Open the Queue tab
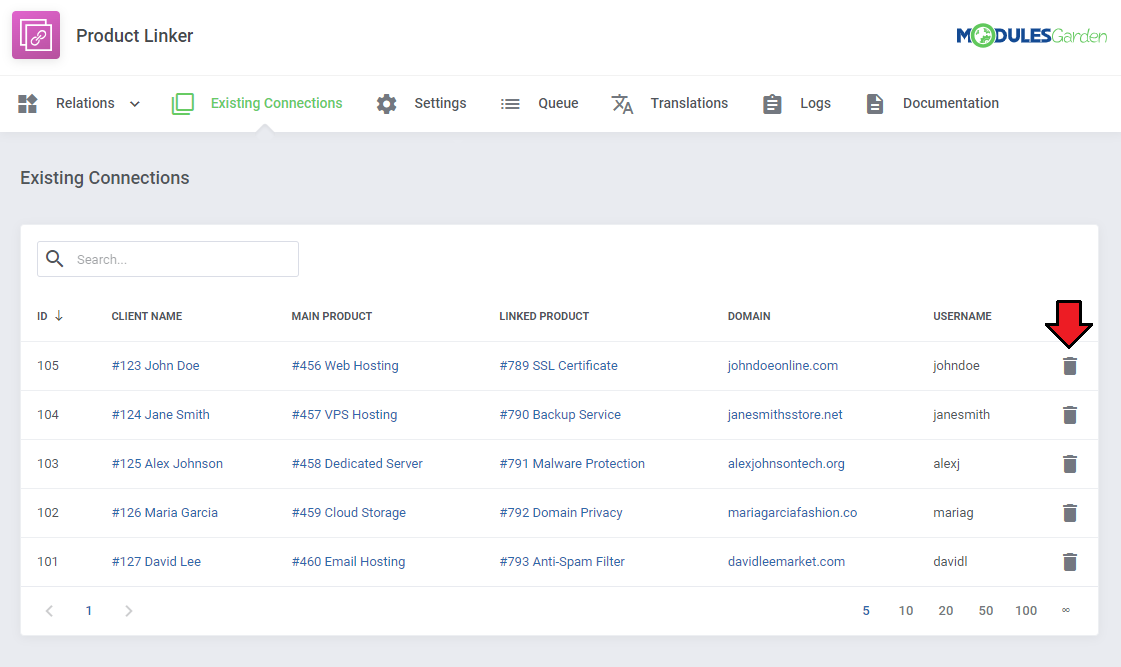Image resolution: width=1121 pixels, height=667 pixels. pos(558,103)
